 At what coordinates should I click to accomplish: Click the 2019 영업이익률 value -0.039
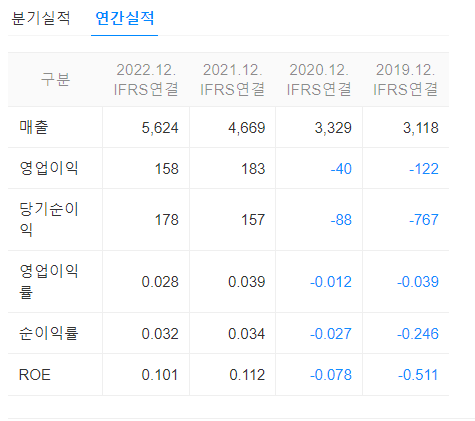(x=418, y=282)
